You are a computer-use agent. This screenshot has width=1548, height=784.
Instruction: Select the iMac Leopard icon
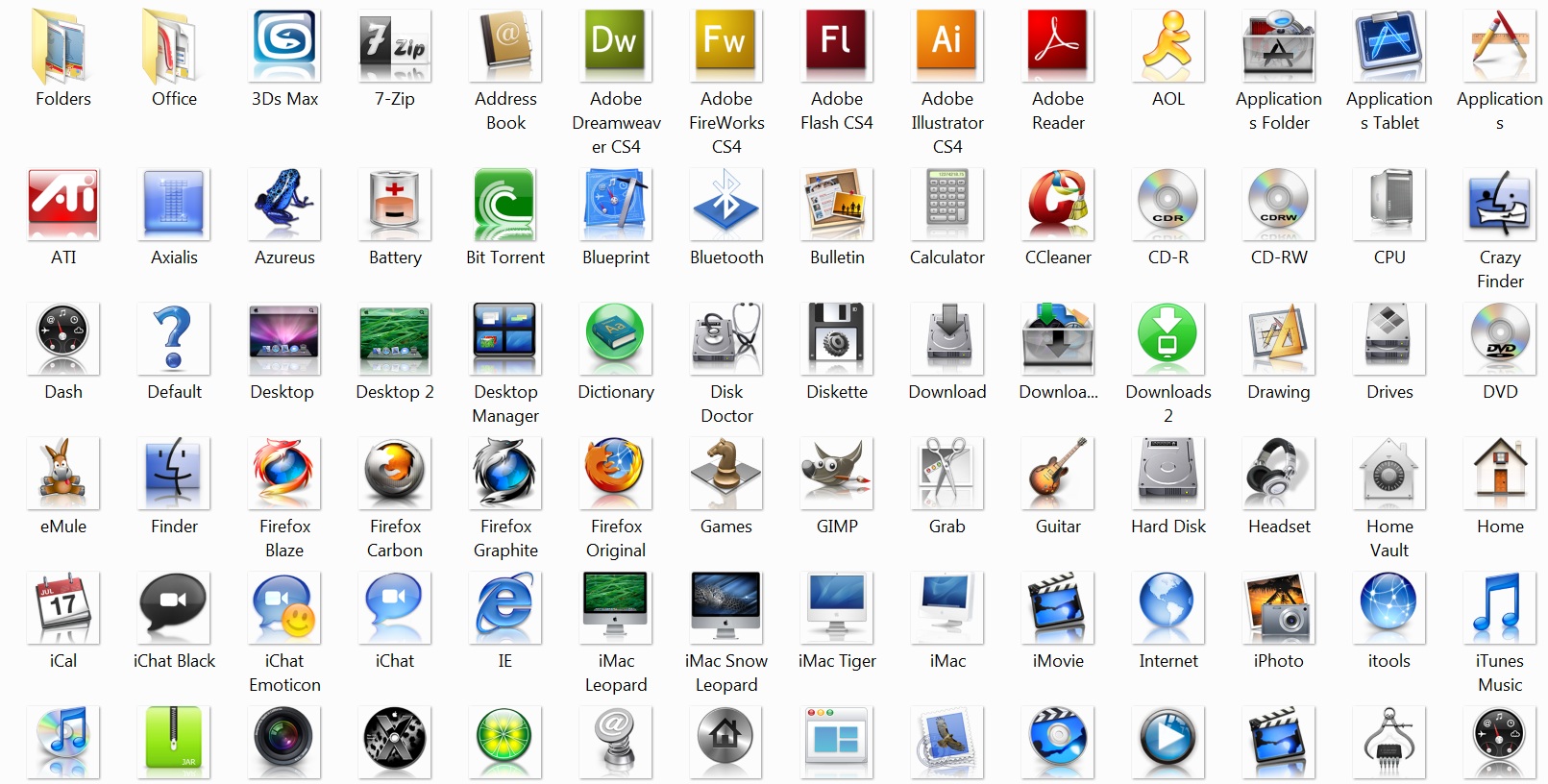[616, 607]
